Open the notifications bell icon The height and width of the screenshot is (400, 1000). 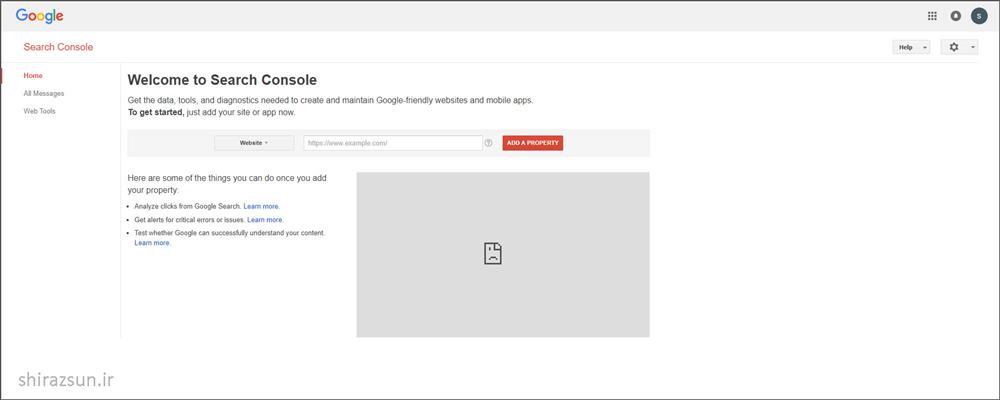point(955,16)
